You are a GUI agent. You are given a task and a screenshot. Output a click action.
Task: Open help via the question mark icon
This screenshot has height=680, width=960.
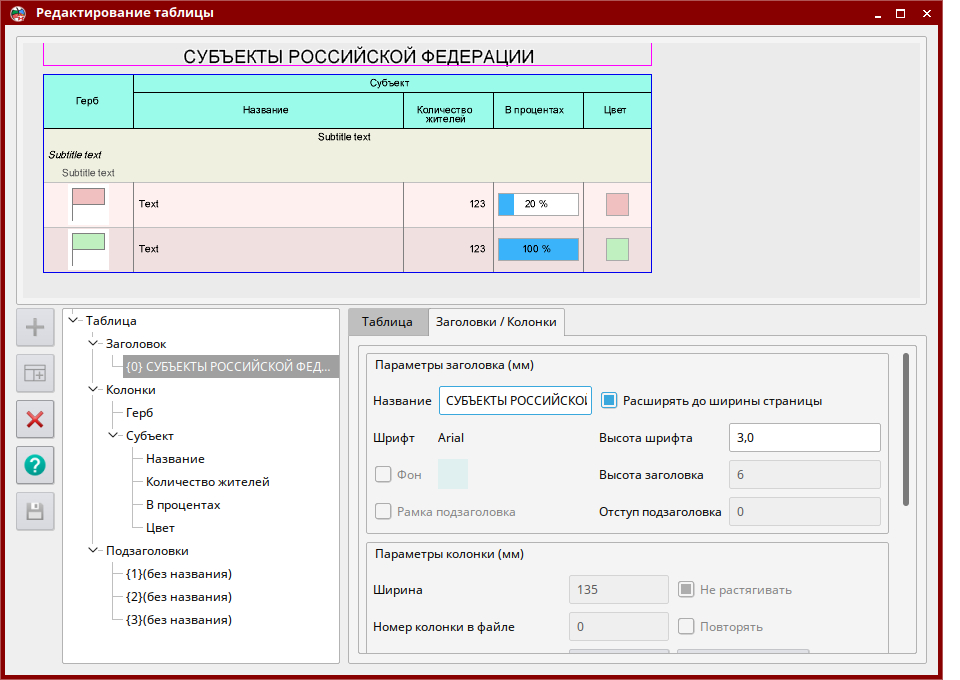pos(34,465)
